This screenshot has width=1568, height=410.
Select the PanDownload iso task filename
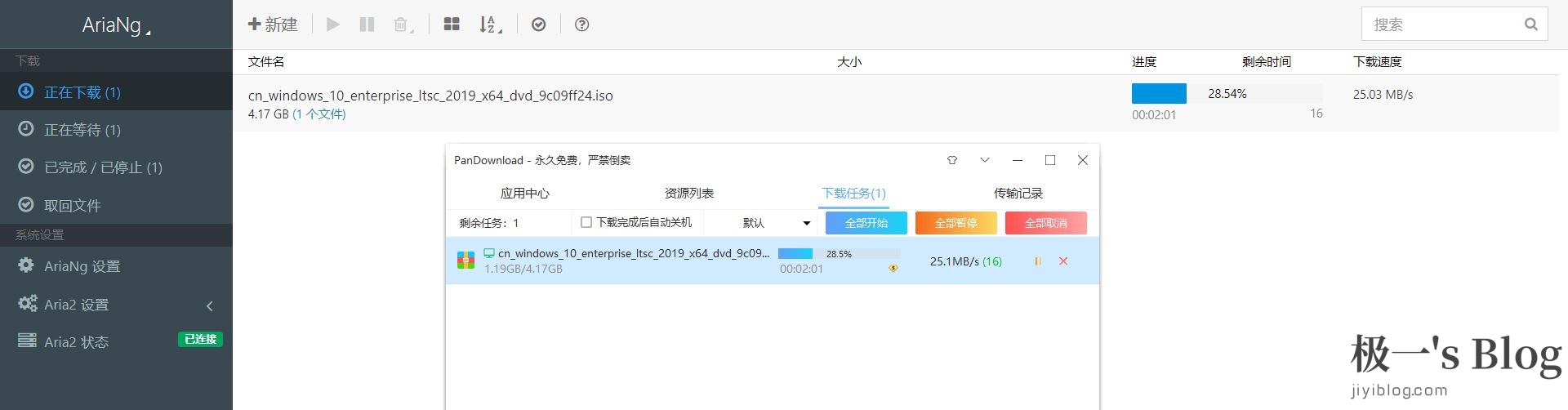(x=634, y=253)
